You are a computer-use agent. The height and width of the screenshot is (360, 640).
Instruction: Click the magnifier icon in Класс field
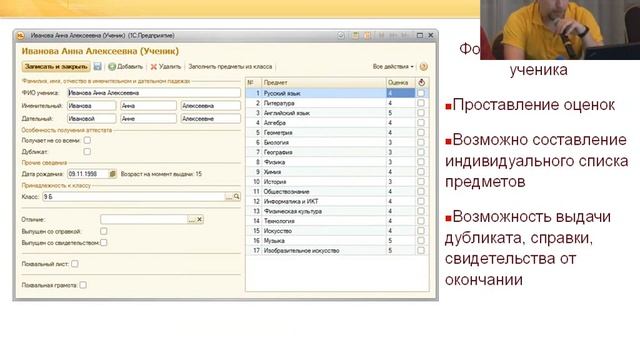point(236,197)
